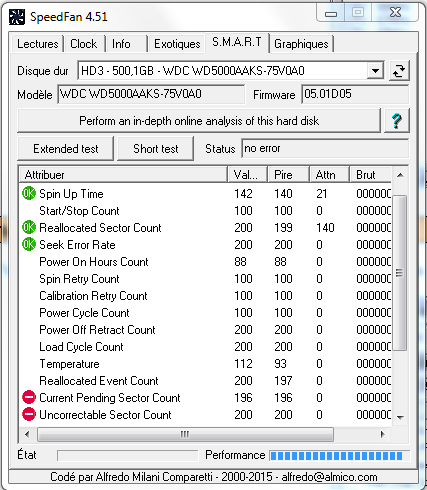Open the blue question mark help button
The image size is (427, 490).
[x=397, y=121]
